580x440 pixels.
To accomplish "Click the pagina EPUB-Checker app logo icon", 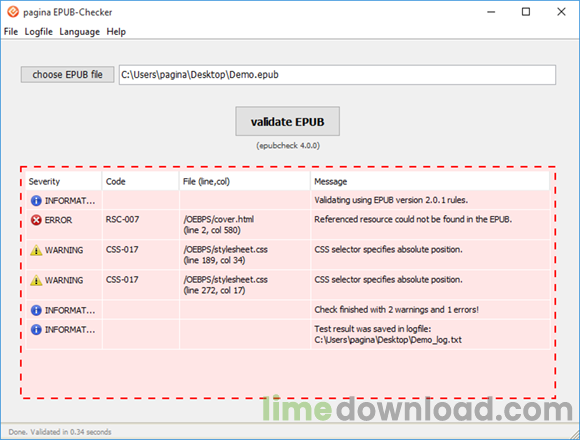I will [13, 12].
